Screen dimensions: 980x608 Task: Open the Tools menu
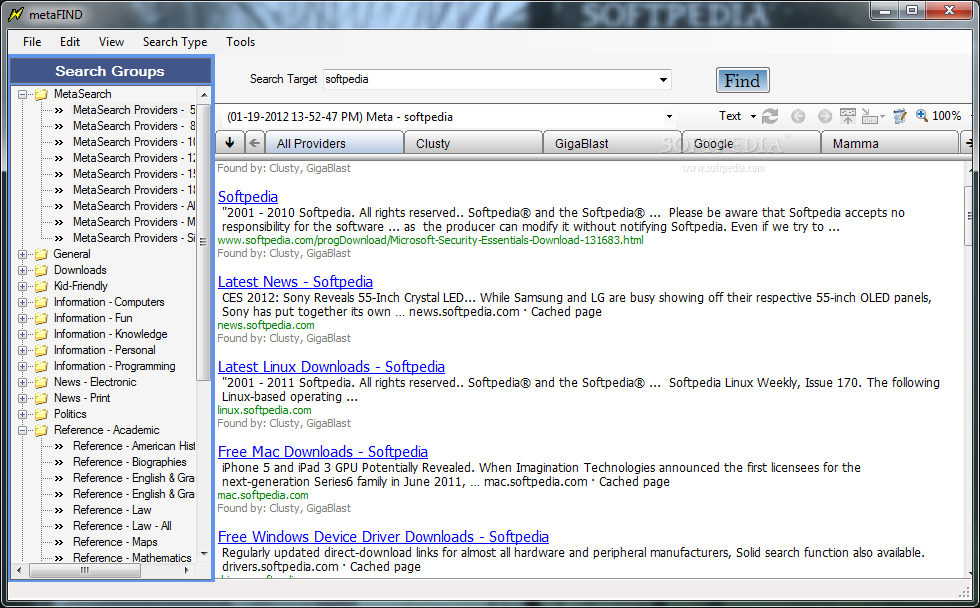tap(241, 42)
